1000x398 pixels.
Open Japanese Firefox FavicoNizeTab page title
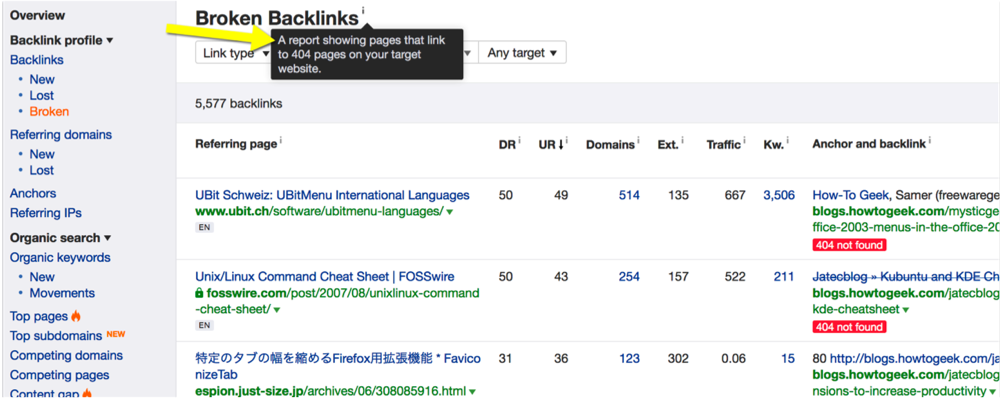(338, 366)
